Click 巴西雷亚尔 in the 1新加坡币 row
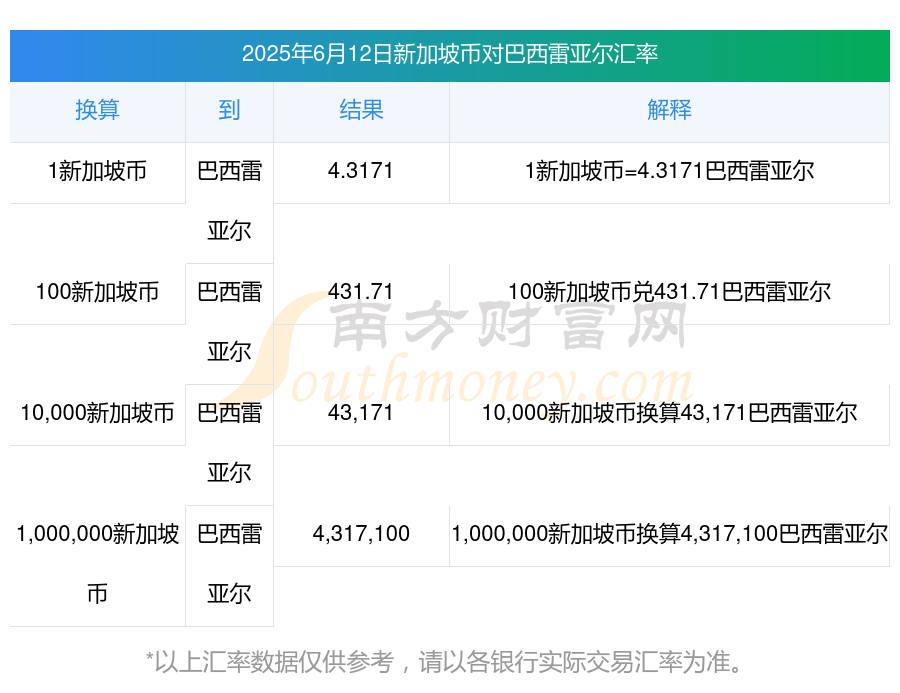Viewport: 900px width, 693px height. [229, 201]
